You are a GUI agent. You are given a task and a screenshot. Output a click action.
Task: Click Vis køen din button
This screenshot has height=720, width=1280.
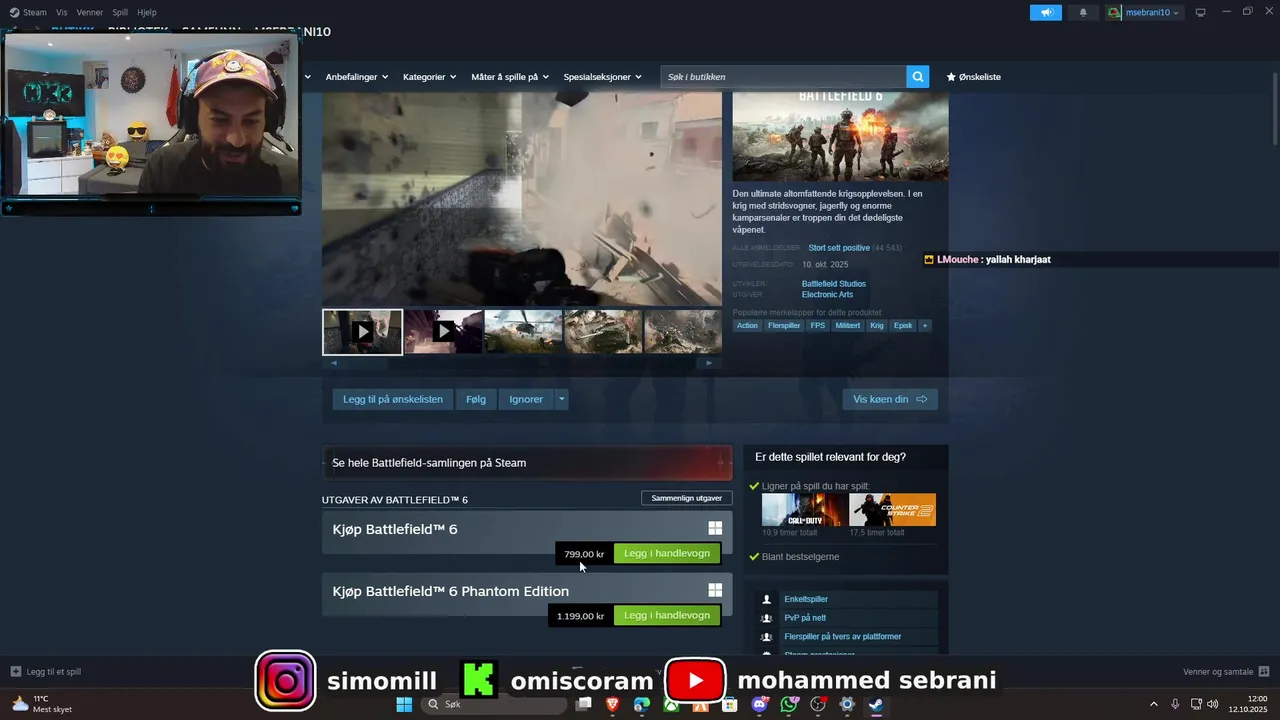[x=890, y=399]
